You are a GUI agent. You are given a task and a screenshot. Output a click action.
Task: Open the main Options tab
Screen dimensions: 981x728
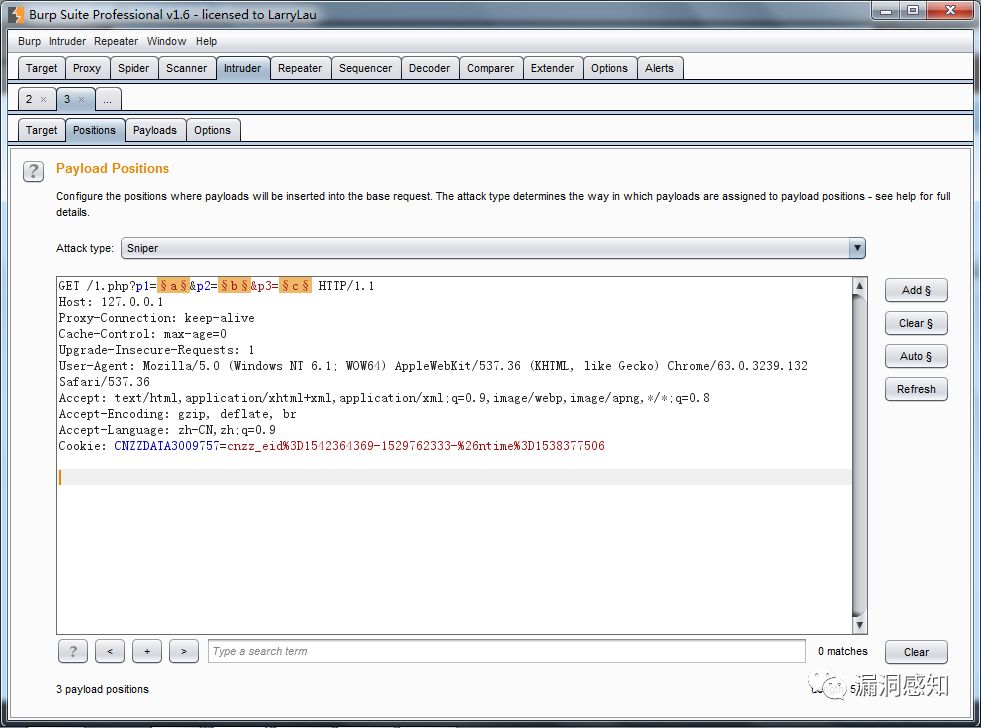click(609, 68)
